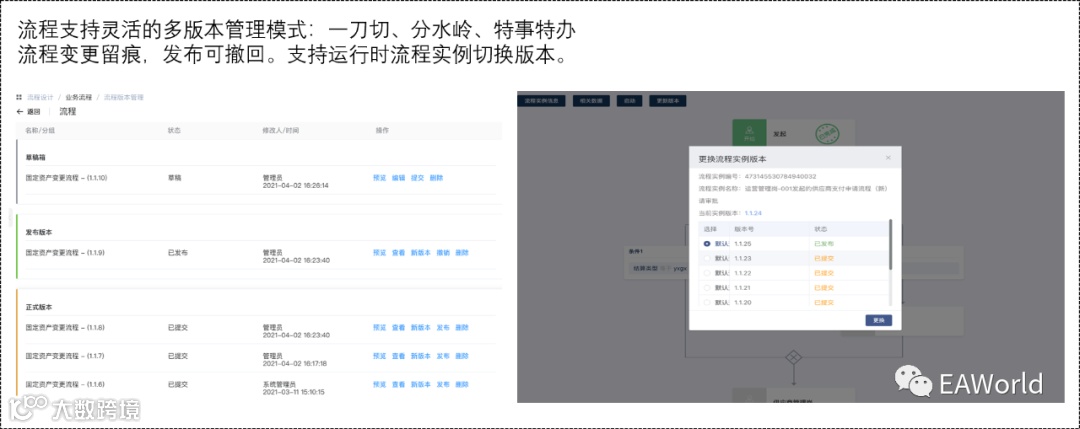Click 发布 for version 1.1.8
The width and height of the screenshot is (1080, 429).
[443, 328]
